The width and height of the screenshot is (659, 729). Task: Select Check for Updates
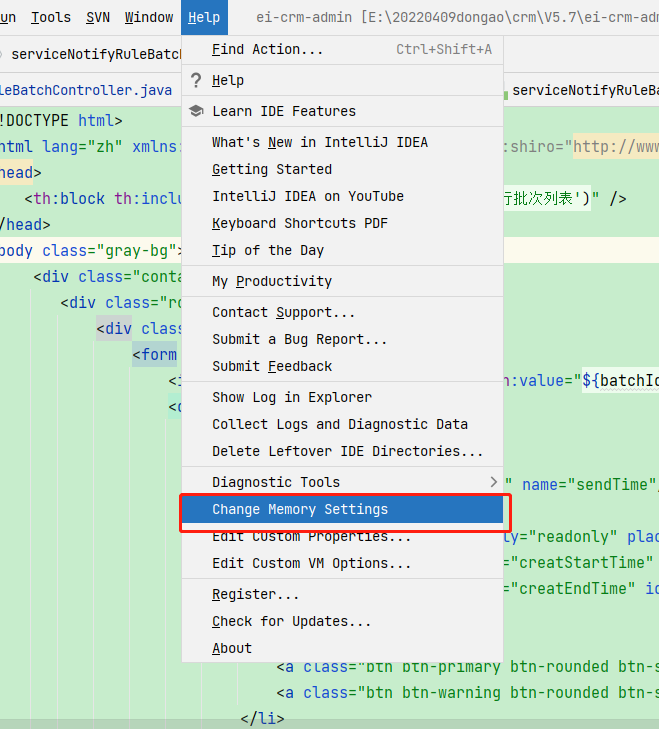point(342,621)
